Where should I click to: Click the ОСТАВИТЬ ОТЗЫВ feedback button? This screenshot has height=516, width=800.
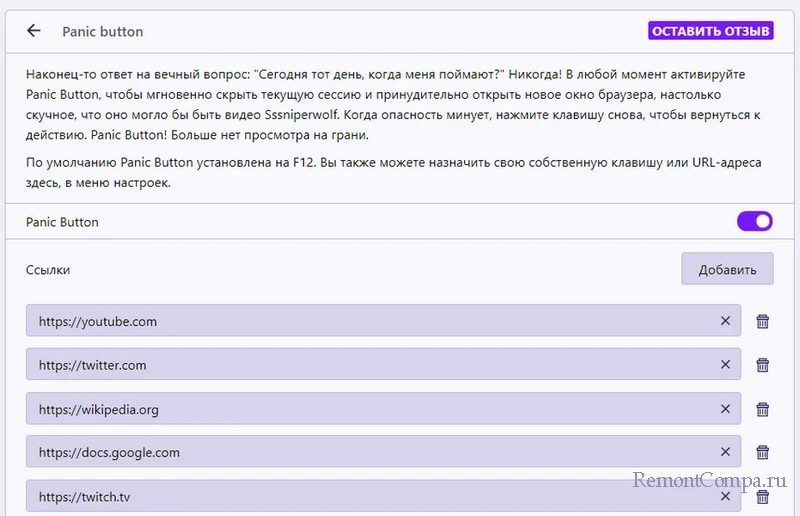[710, 31]
